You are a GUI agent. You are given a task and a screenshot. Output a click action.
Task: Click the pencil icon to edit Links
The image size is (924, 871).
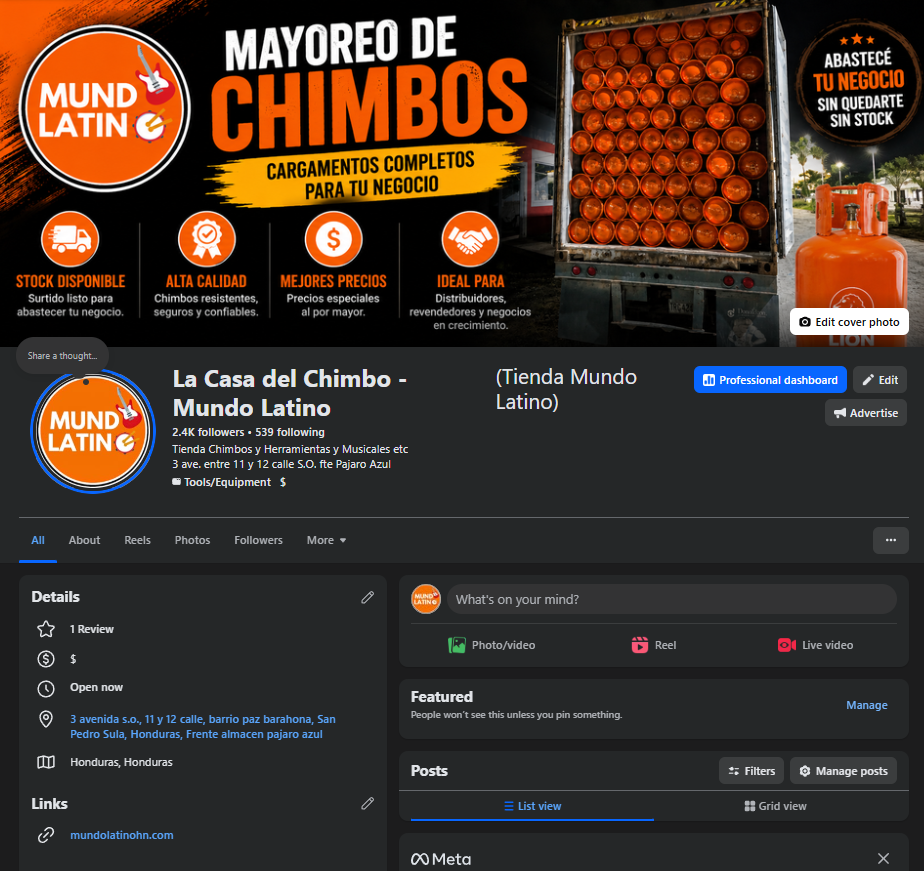(367, 804)
